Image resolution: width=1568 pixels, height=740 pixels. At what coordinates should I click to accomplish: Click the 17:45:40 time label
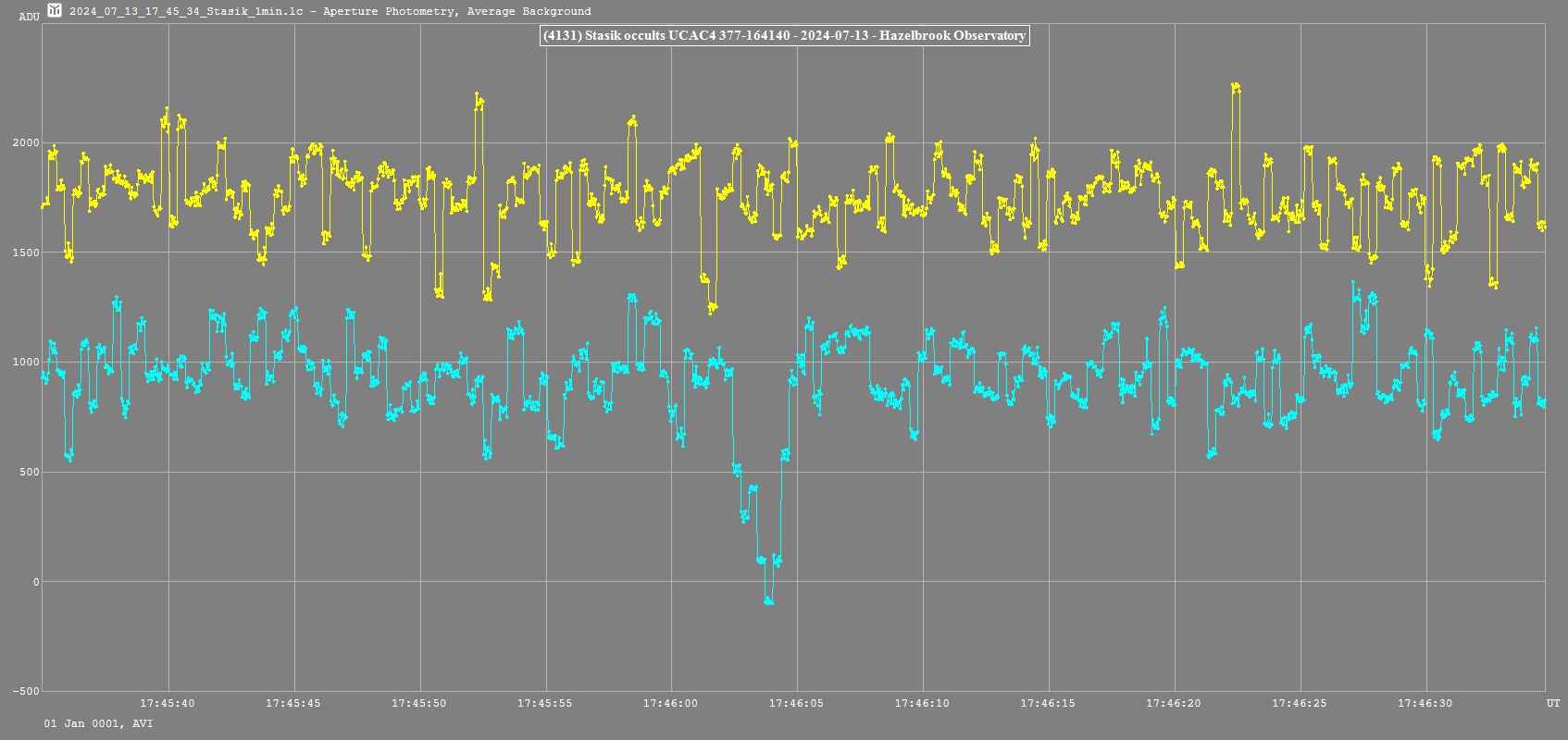tap(168, 703)
